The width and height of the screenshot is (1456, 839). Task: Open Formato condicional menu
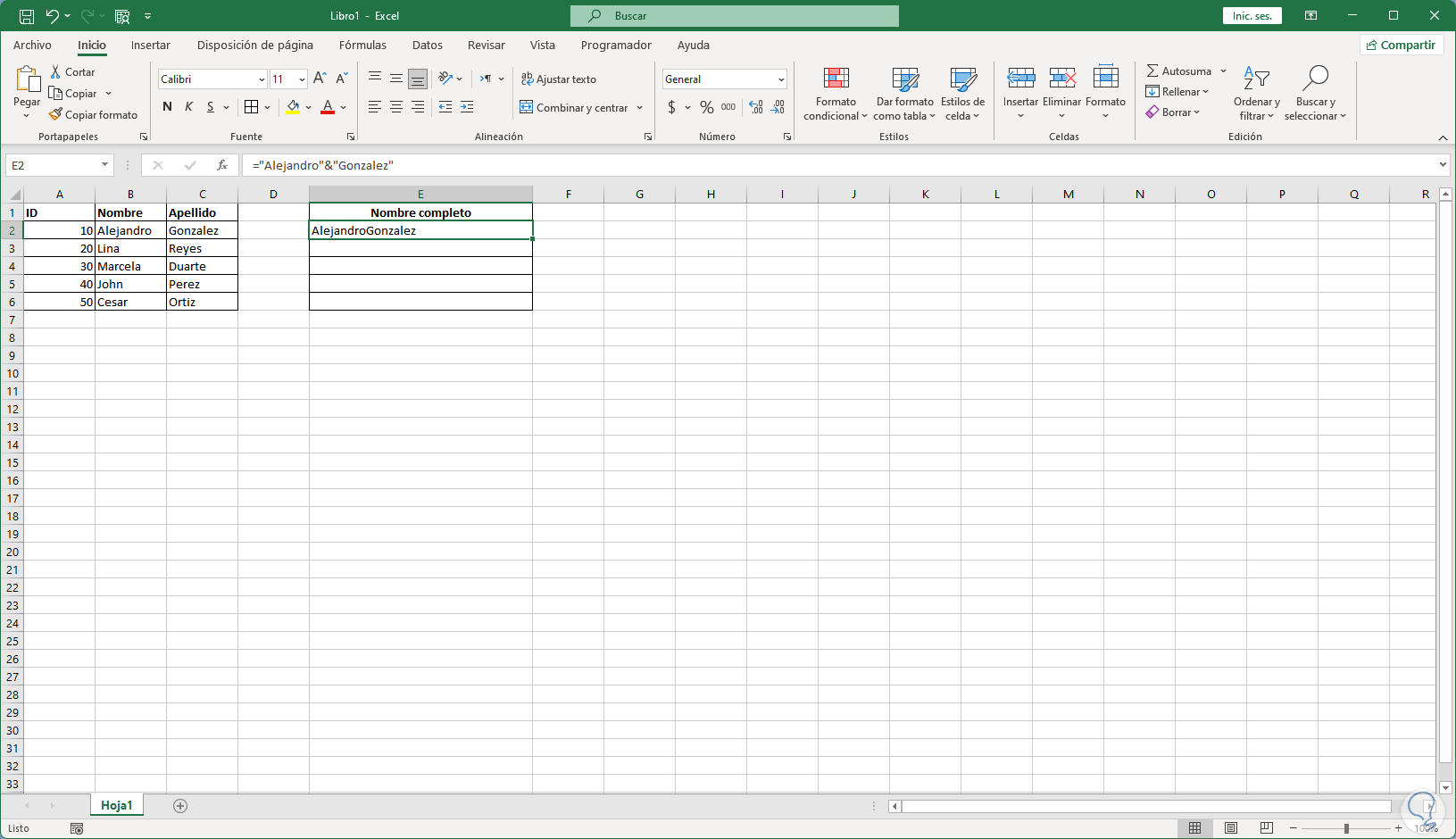[x=836, y=93]
